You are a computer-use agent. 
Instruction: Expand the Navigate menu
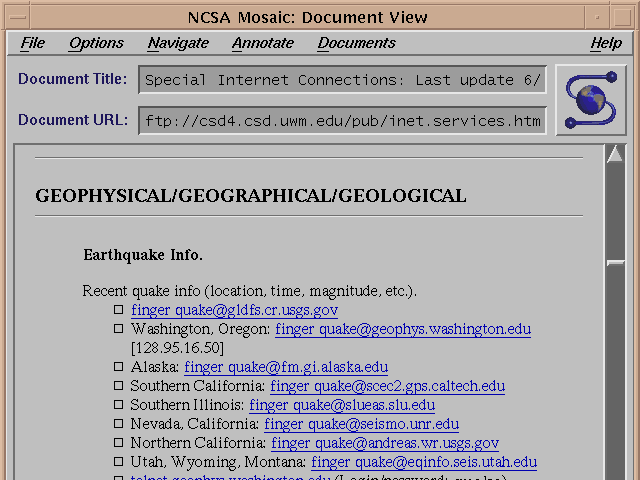pyautogui.click(x=178, y=43)
